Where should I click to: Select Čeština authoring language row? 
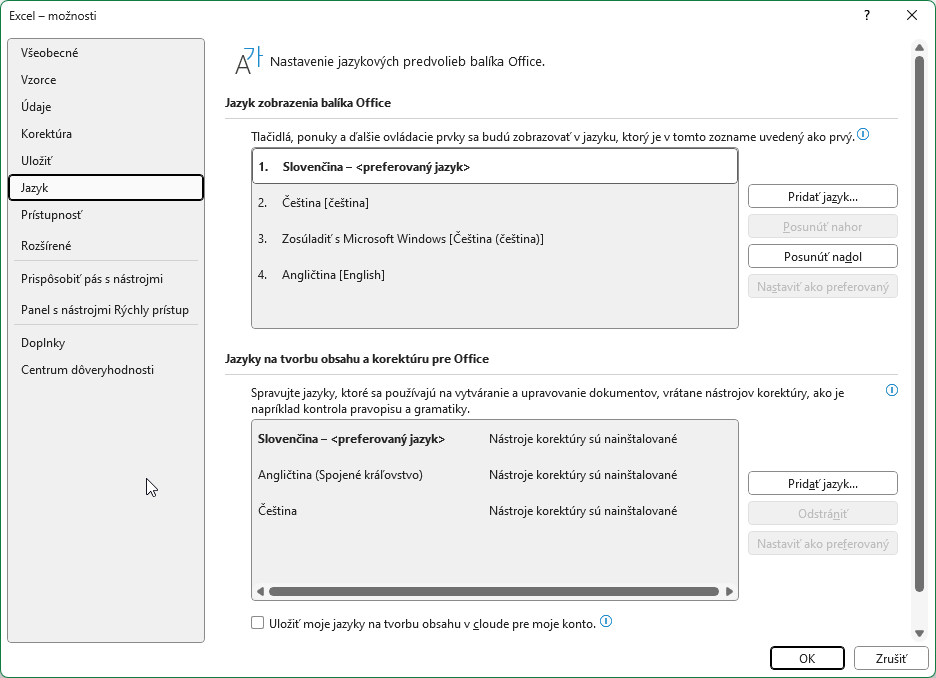pos(495,510)
